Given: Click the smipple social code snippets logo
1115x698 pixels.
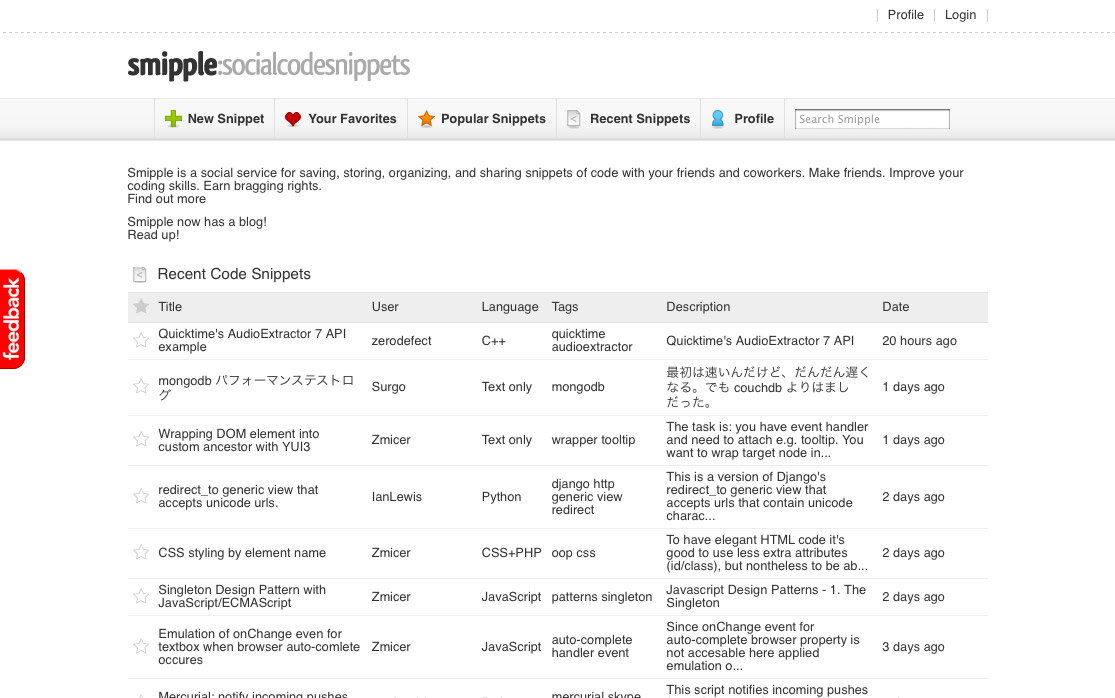Looking at the screenshot, I should [x=269, y=65].
